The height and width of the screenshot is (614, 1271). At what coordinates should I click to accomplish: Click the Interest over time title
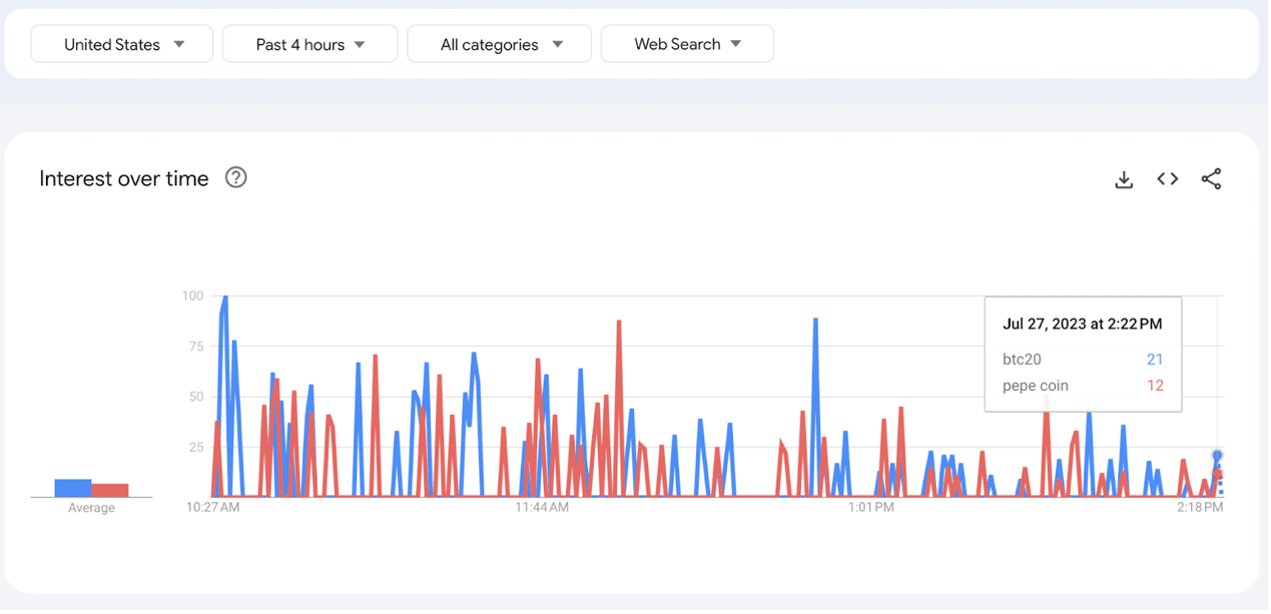point(124,178)
